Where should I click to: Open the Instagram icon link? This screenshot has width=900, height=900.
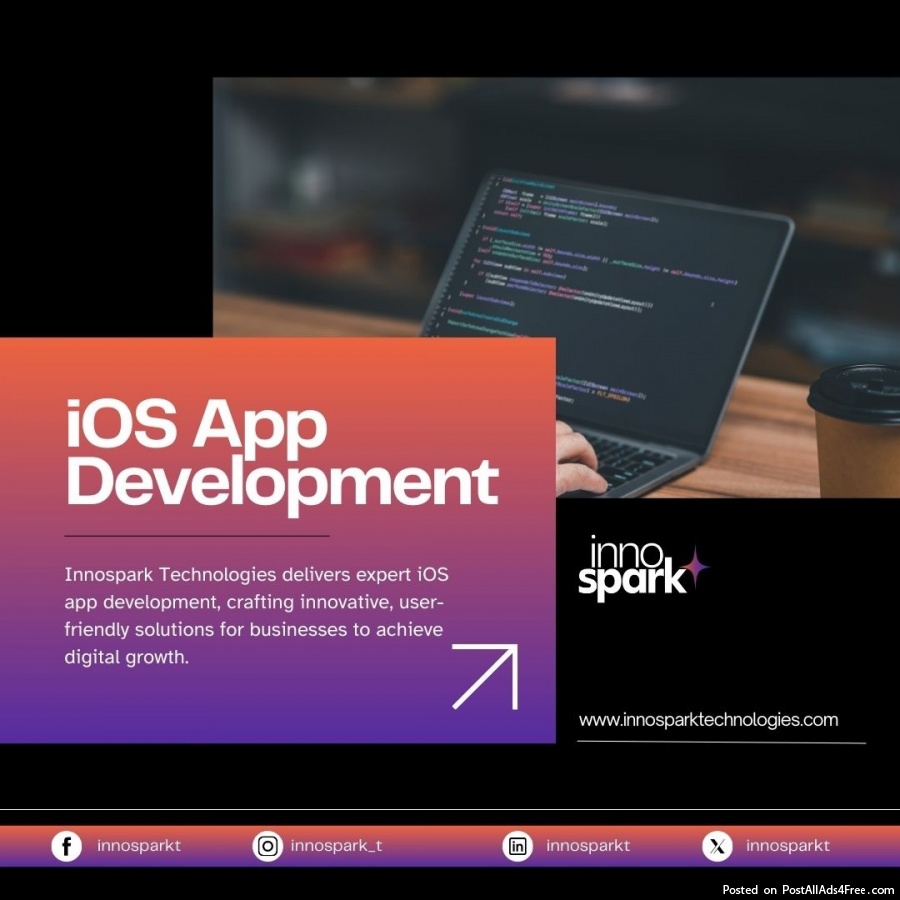click(267, 846)
